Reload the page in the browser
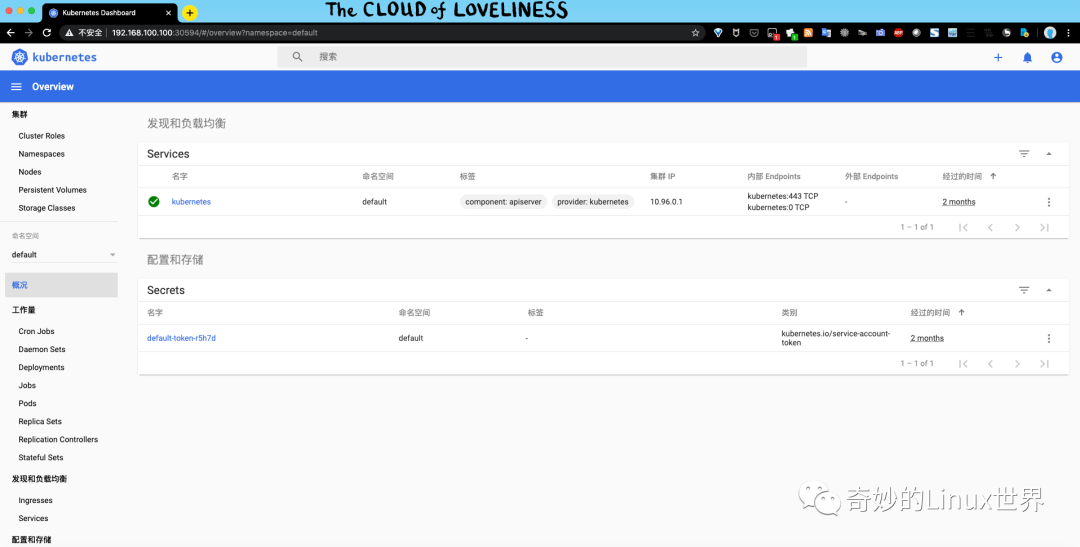Image resolution: width=1080 pixels, height=547 pixels. (47, 32)
